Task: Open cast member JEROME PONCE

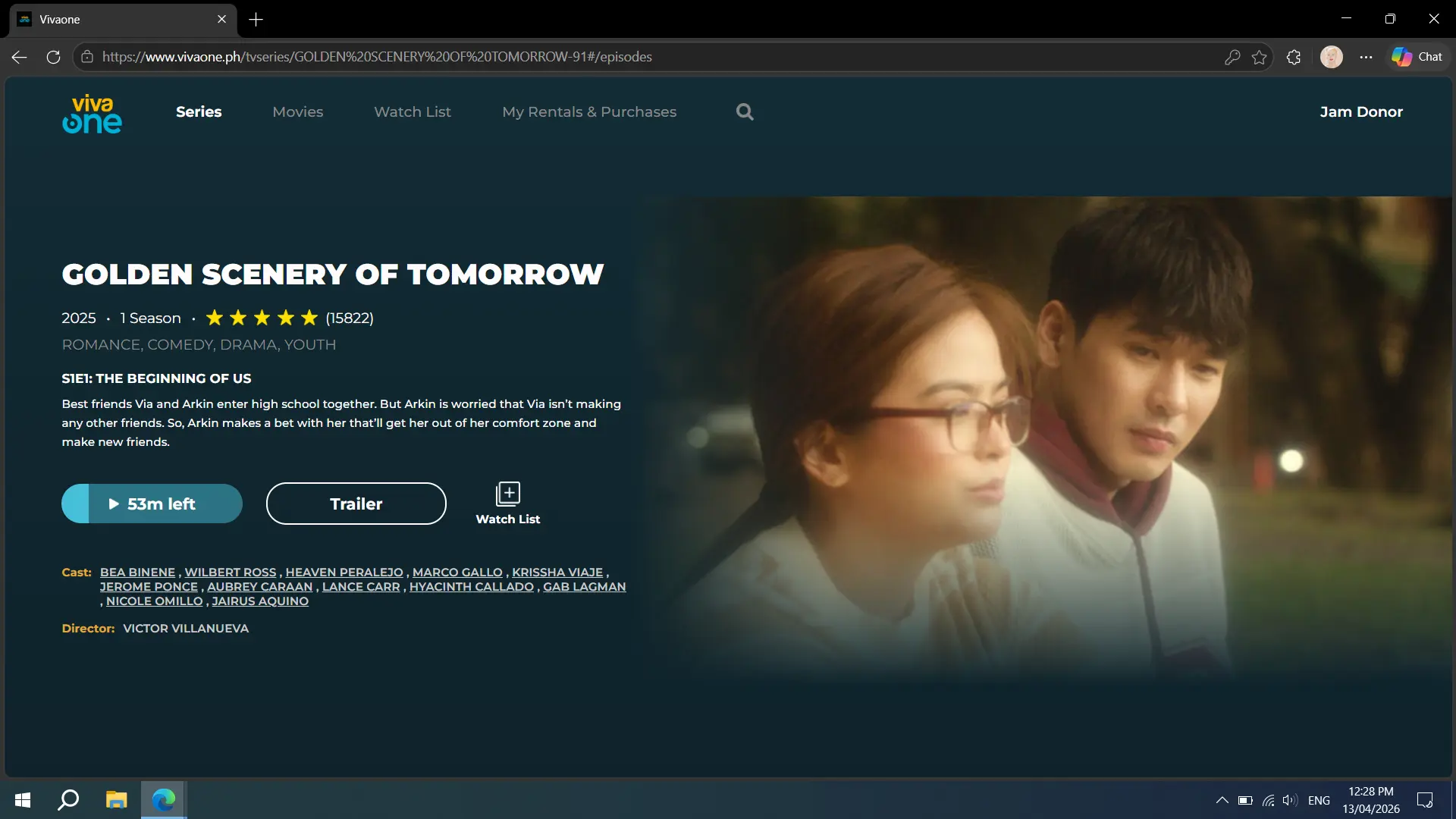Action: pos(149,587)
